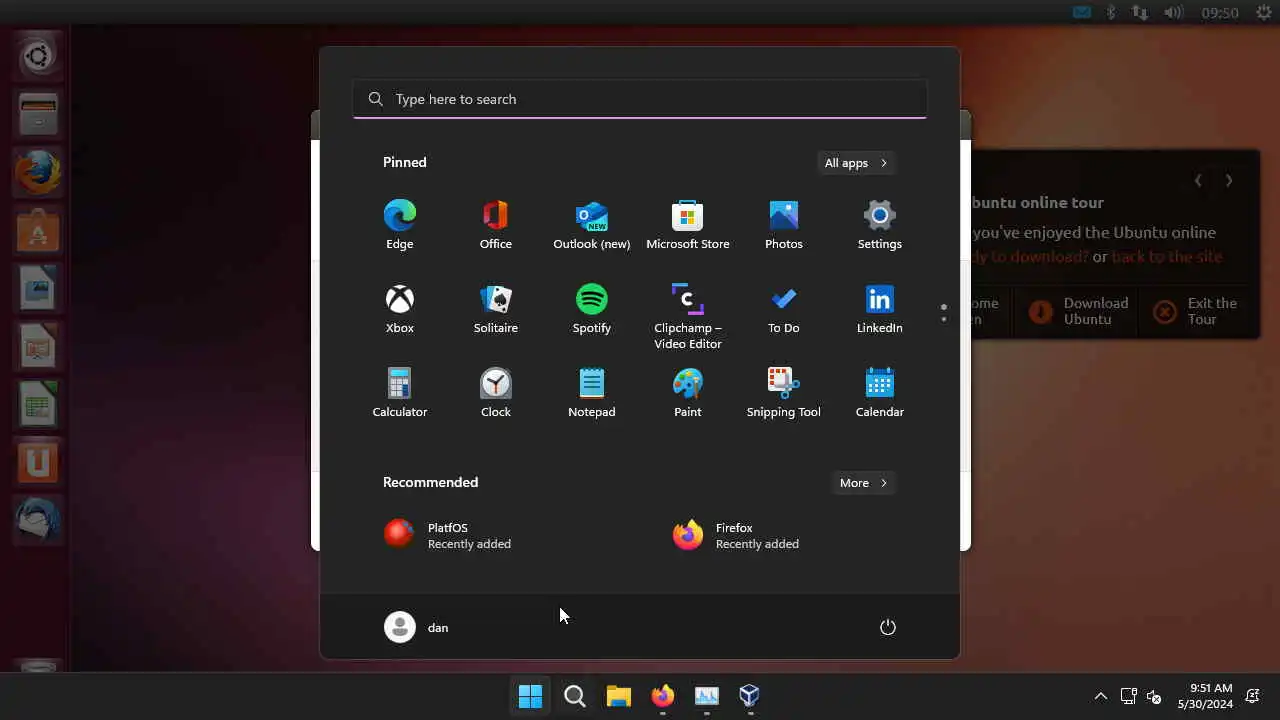Open Ubuntu One launcher icon
Viewport: 1280px width, 720px height.
point(38,463)
